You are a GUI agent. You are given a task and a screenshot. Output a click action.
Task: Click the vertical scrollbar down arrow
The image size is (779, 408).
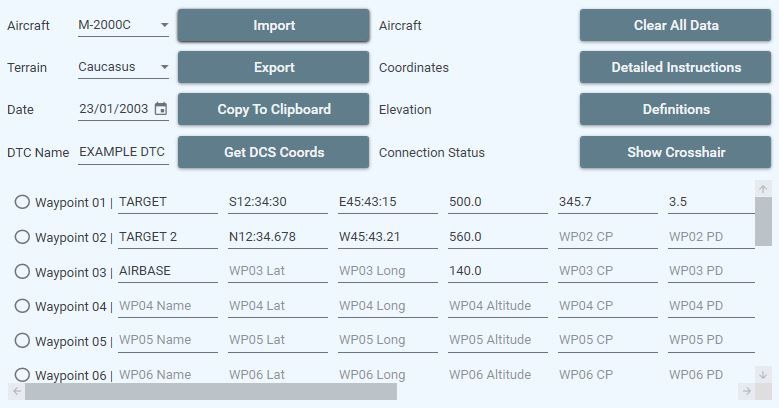(x=763, y=375)
